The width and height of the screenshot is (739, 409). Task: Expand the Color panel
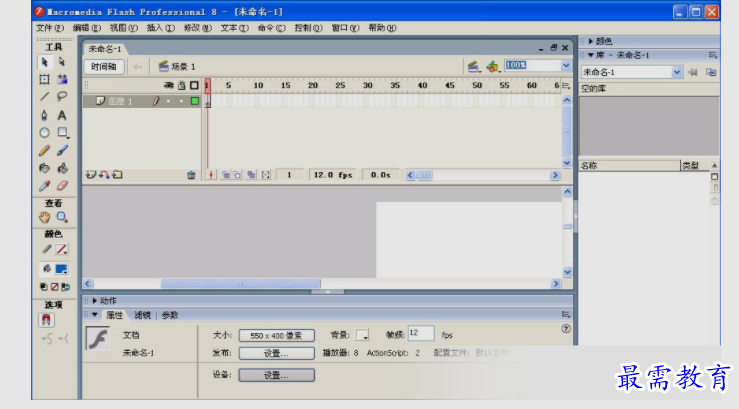click(591, 41)
